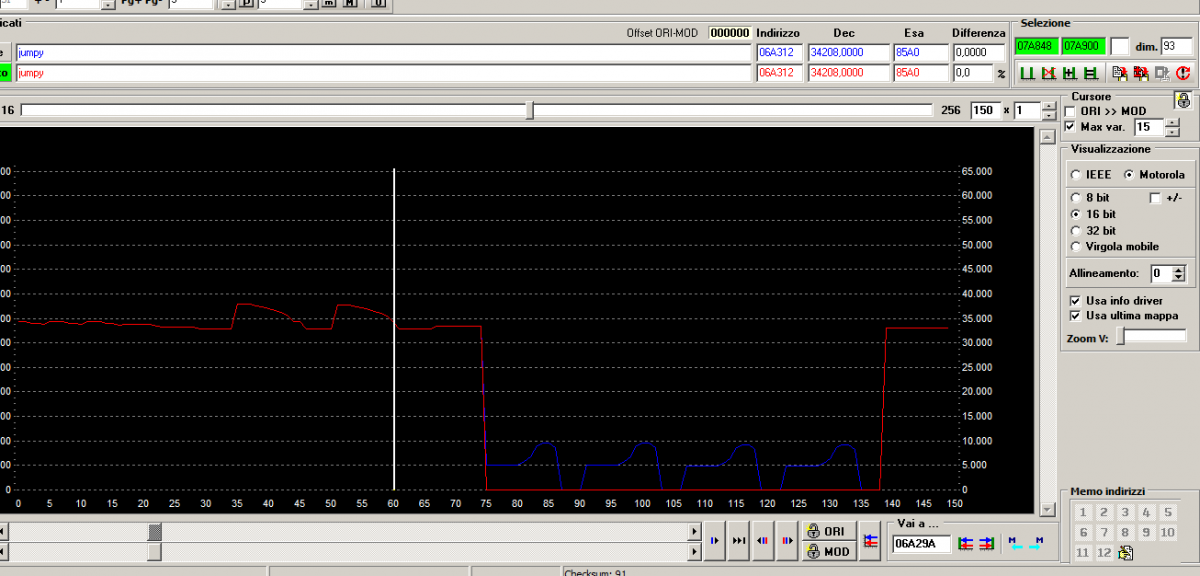Click the blue jumpy original map name field

point(383,52)
